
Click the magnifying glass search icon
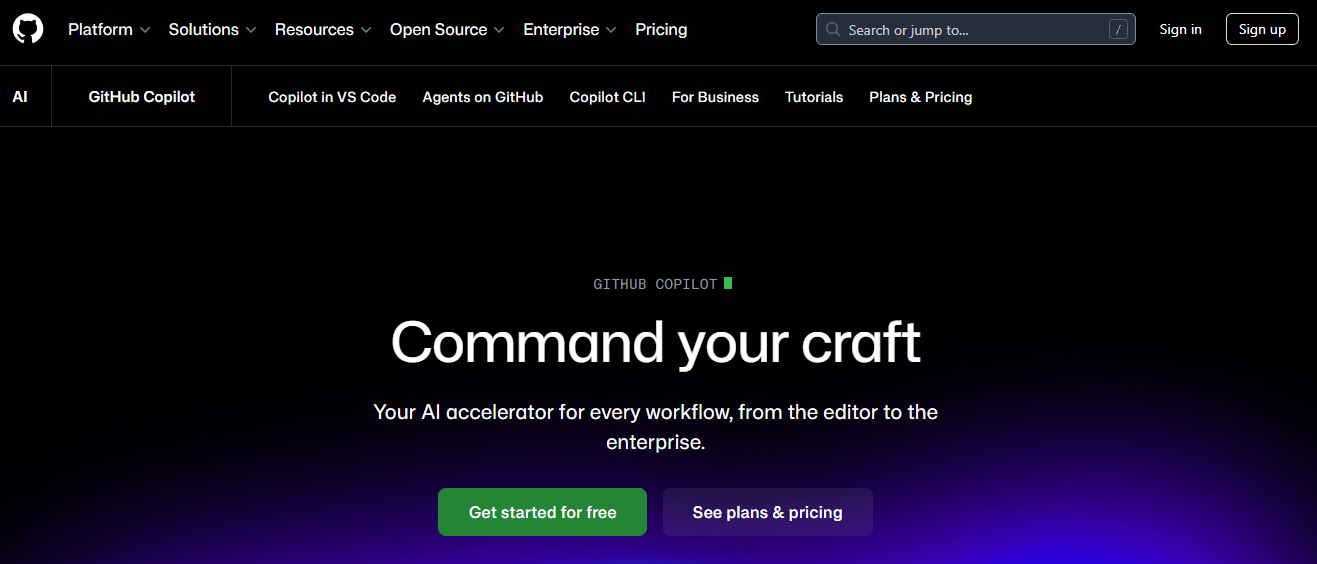[x=833, y=30]
